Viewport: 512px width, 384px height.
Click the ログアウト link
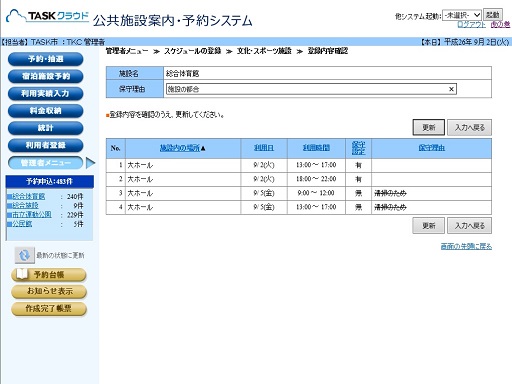point(471,24)
